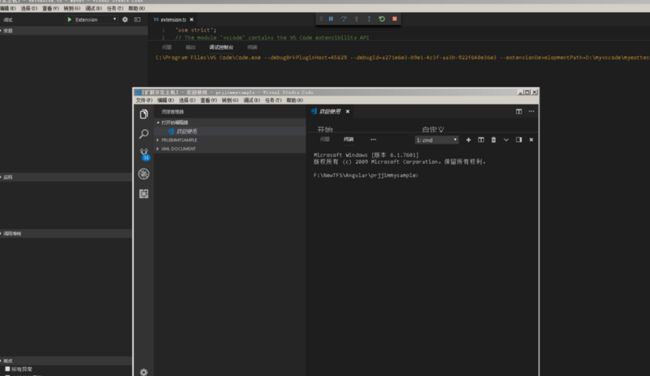The image size is (650, 376).
Task: Click 开始 heading on welcome page
Action: [325, 129]
